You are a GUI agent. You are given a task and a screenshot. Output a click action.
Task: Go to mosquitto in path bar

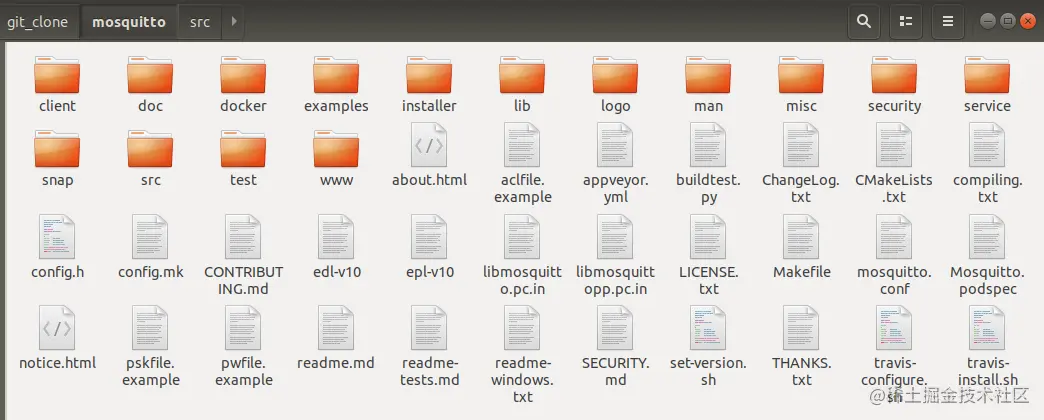point(129,22)
